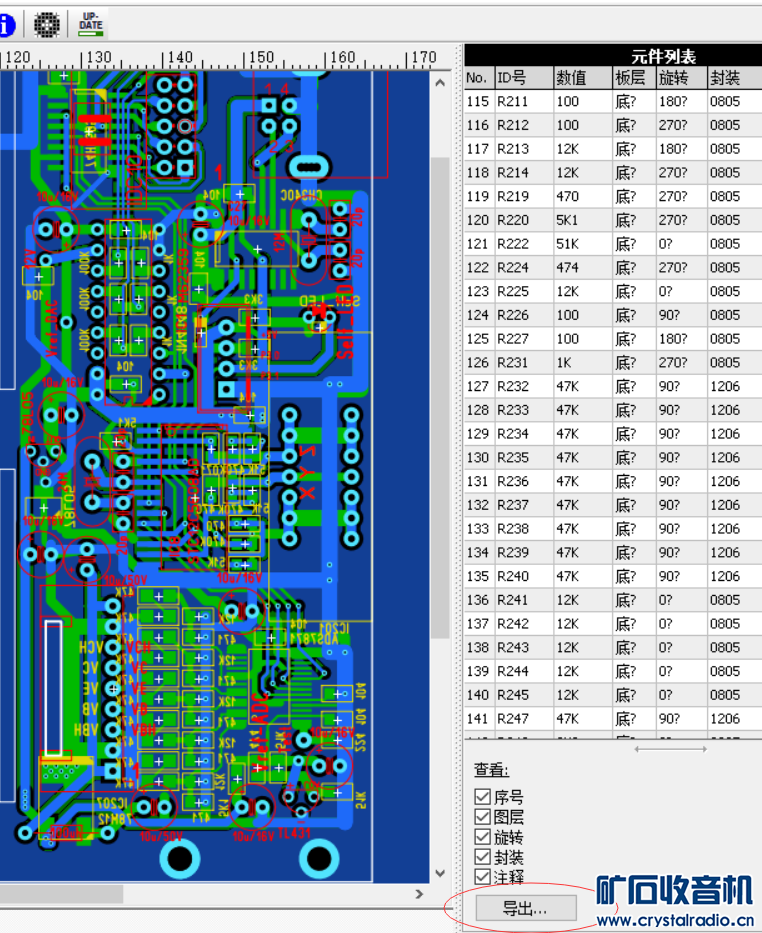The height and width of the screenshot is (933, 762).
Task: Select the R247 row
Action: [613, 719]
